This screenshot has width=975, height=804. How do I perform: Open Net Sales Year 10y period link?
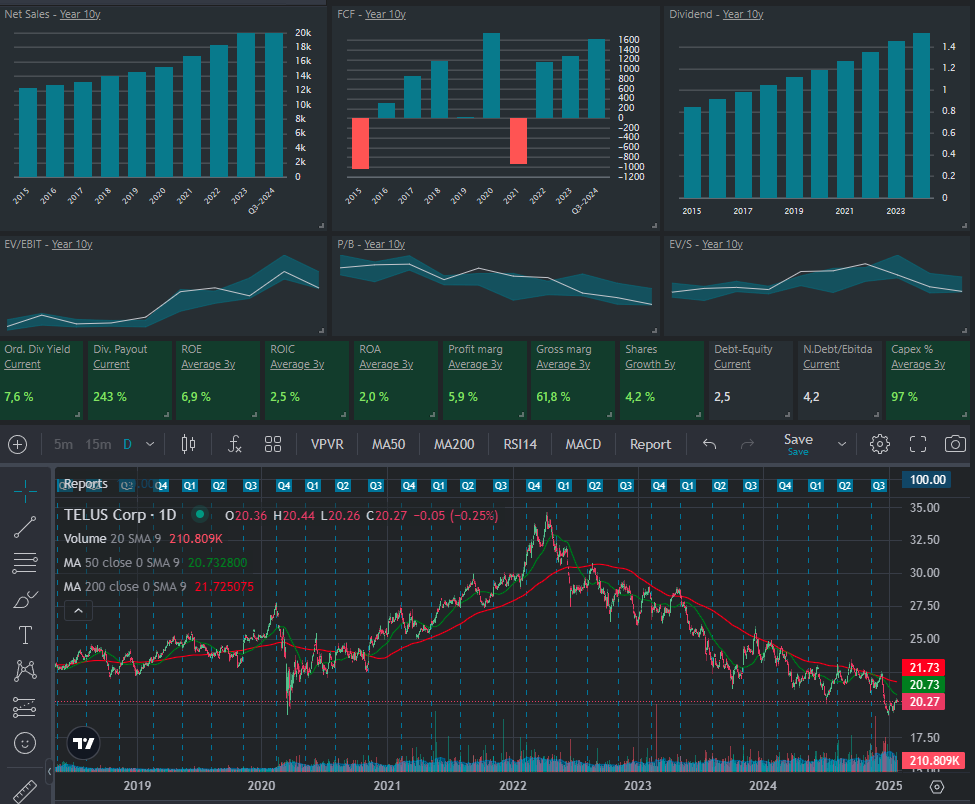coord(80,14)
